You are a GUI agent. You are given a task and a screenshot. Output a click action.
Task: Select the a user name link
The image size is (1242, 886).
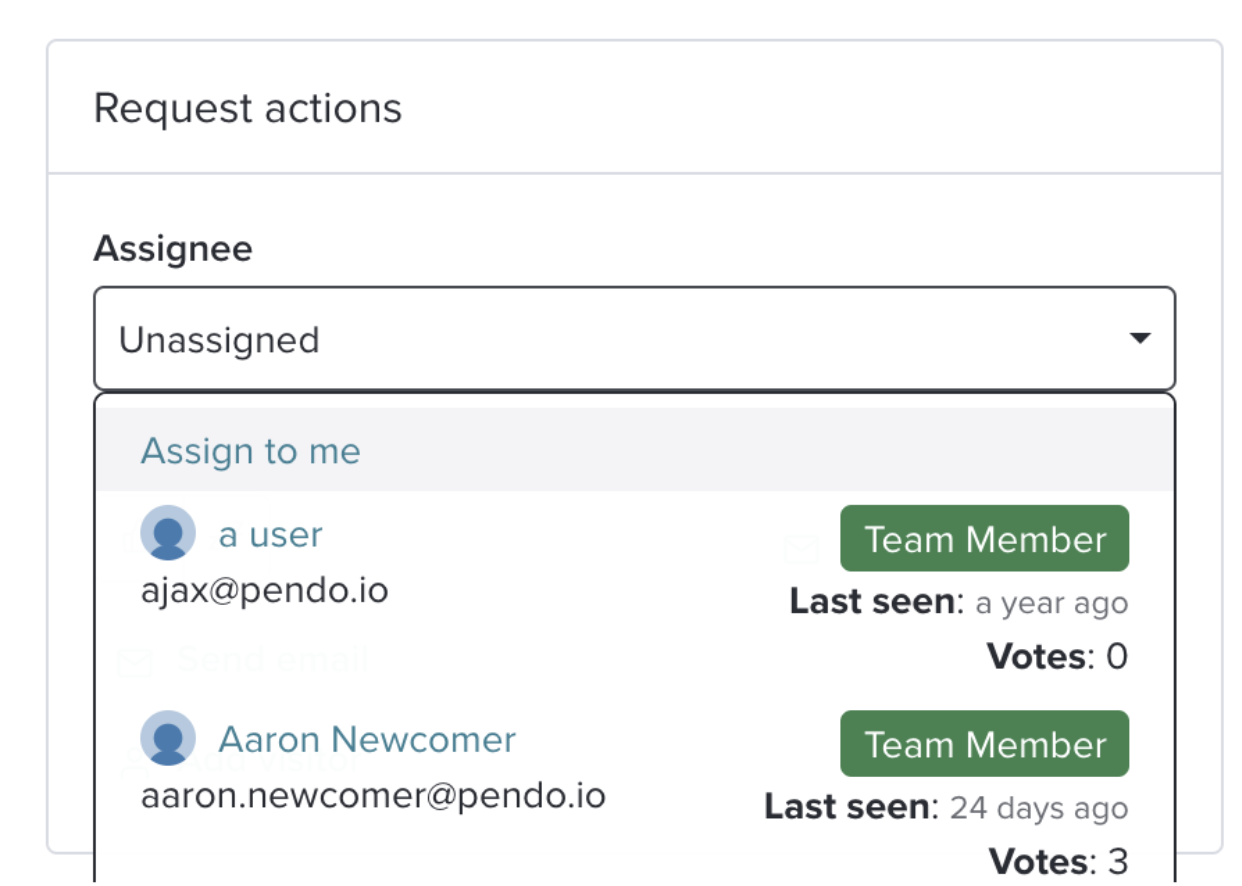(270, 534)
